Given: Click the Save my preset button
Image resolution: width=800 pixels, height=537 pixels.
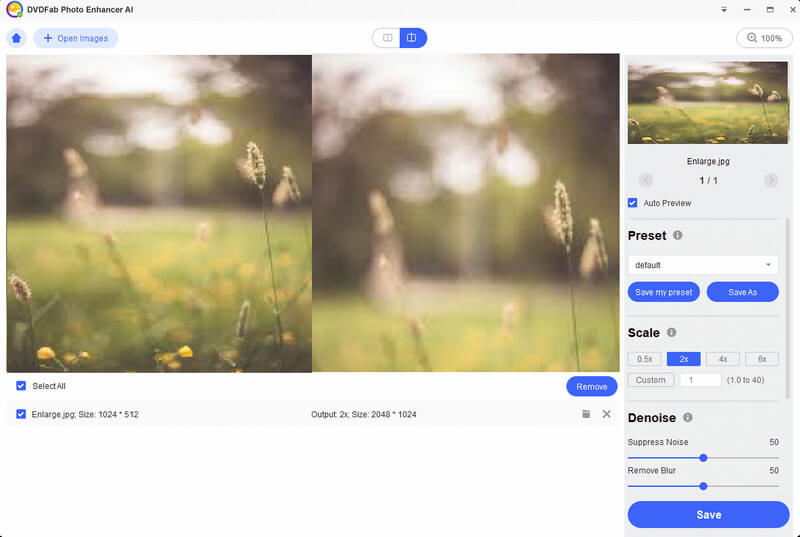Looking at the screenshot, I should tap(663, 292).
